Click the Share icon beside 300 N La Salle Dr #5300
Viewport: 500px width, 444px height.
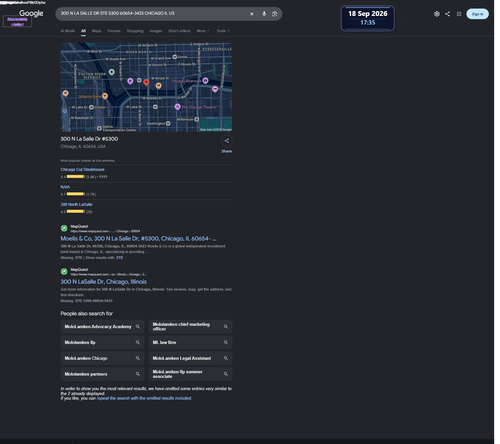[227, 141]
